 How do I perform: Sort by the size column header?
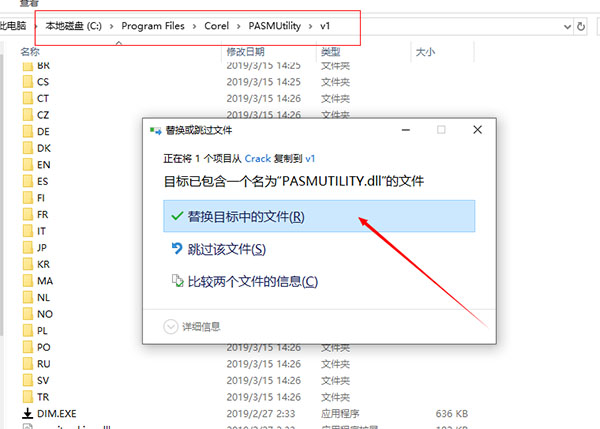[425, 52]
